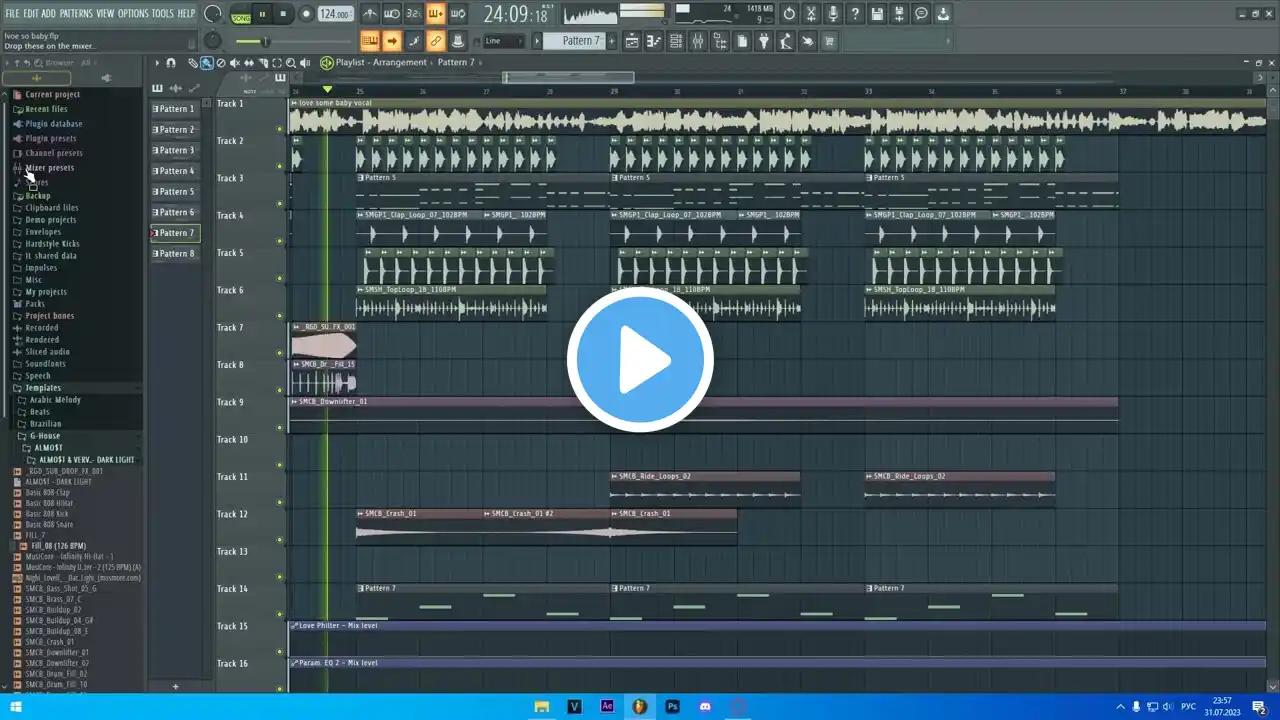Select the Slip tool in the playlist toolbar
Viewport: 1280px width, 720px height.
tap(249, 63)
